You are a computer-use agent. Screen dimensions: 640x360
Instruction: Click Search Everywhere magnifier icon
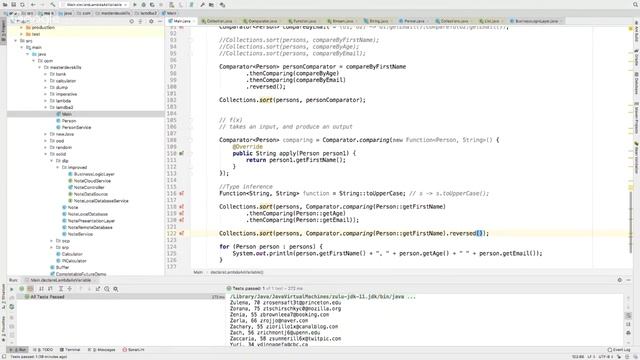pos(636,4)
